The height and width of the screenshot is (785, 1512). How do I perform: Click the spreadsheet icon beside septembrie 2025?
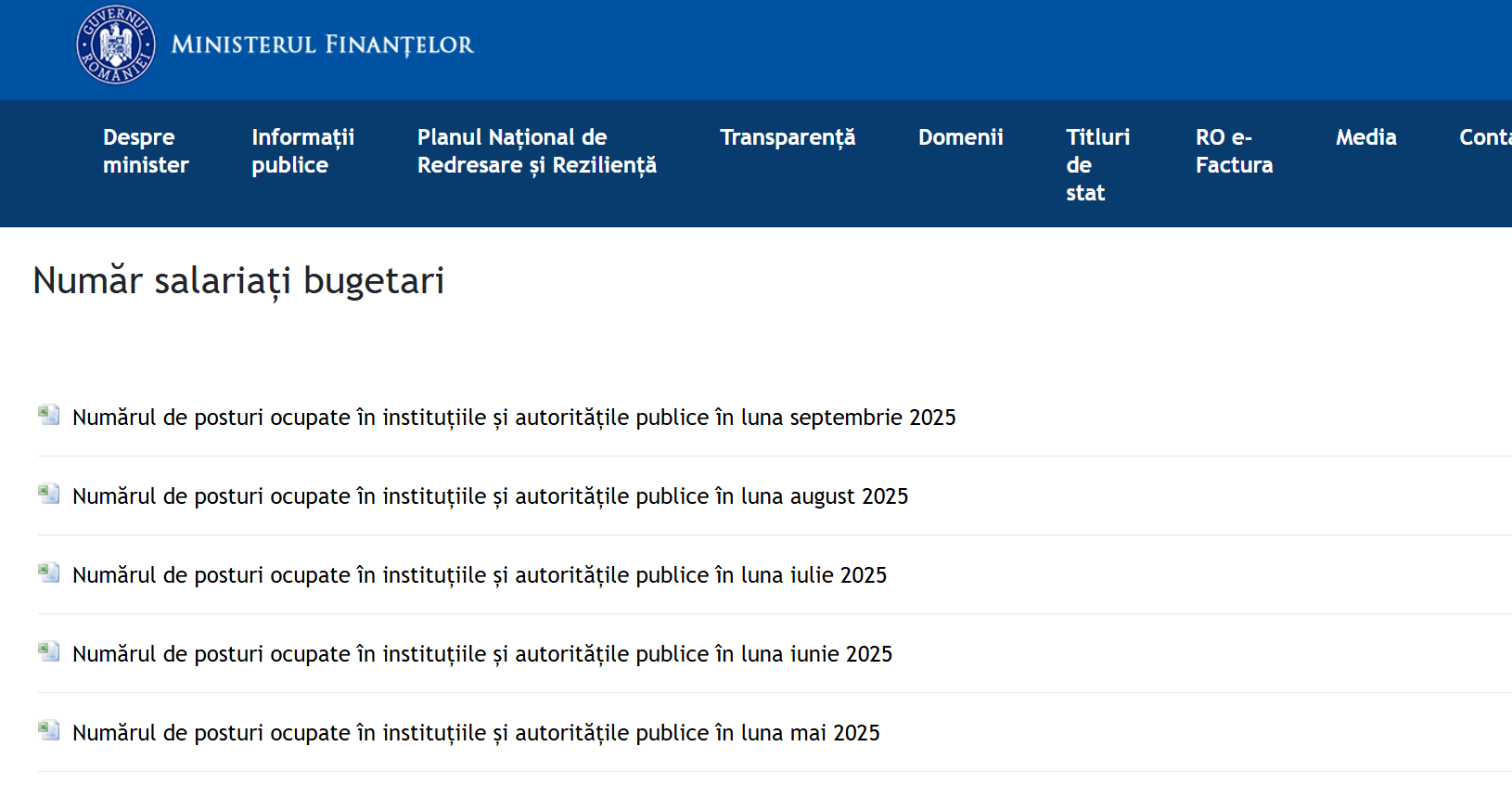(48, 415)
